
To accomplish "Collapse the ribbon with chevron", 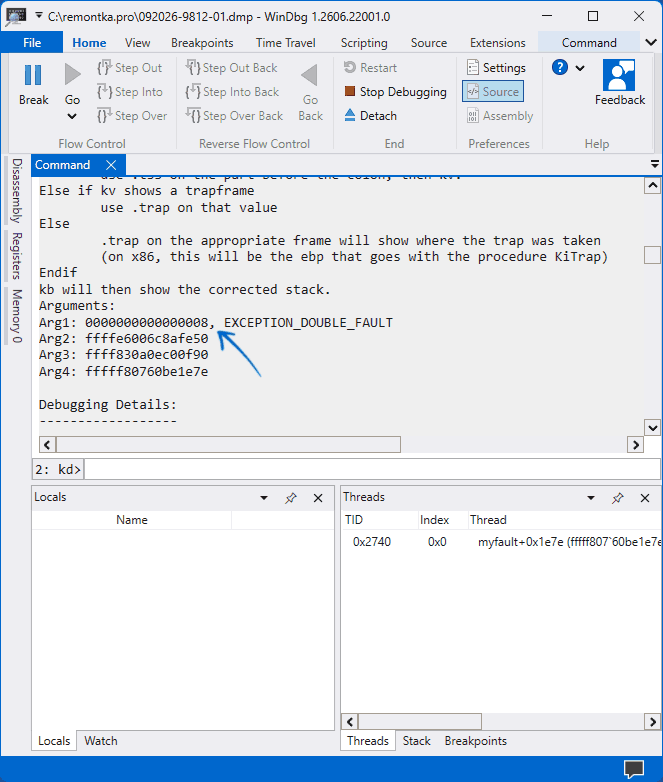I will click(651, 42).
